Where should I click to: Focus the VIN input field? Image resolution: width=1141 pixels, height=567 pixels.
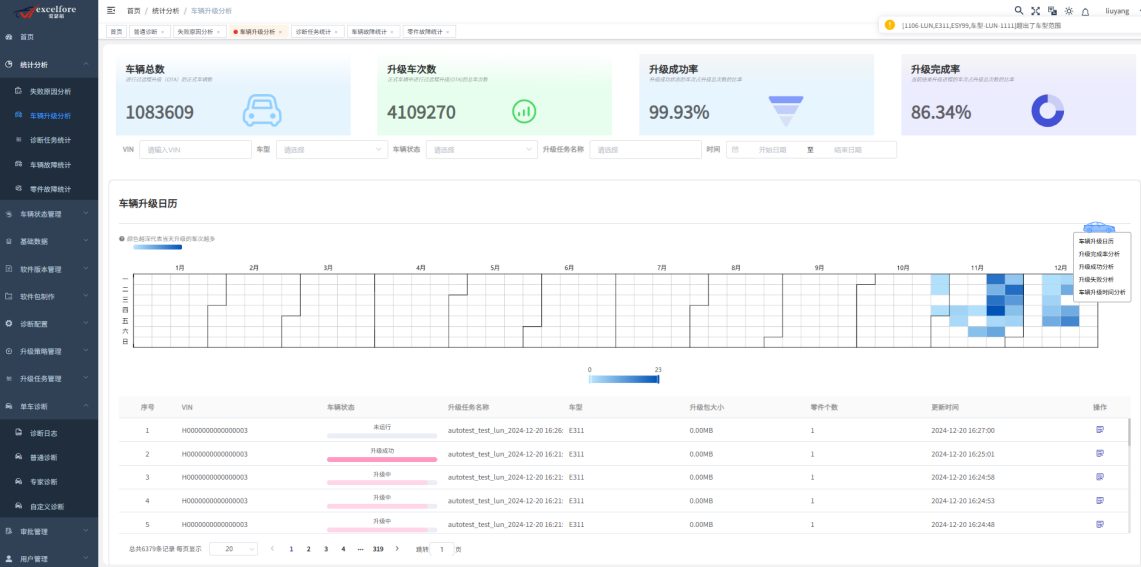195,149
